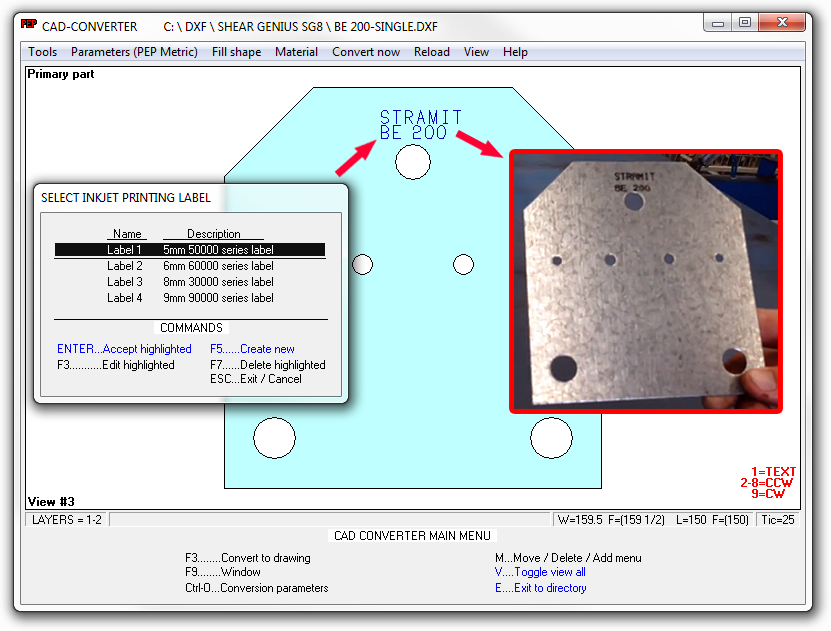Select Label 4 9mm 90000 series row
831x631 pixels.
(x=190, y=298)
